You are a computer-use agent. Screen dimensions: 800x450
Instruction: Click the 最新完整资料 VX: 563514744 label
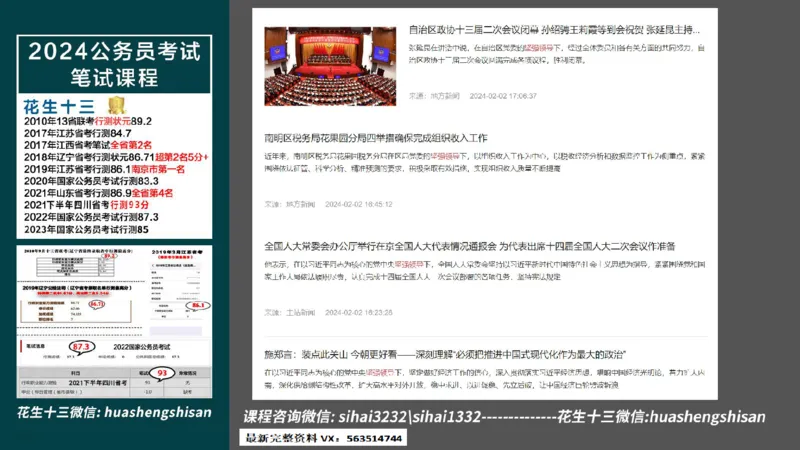[323, 438]
